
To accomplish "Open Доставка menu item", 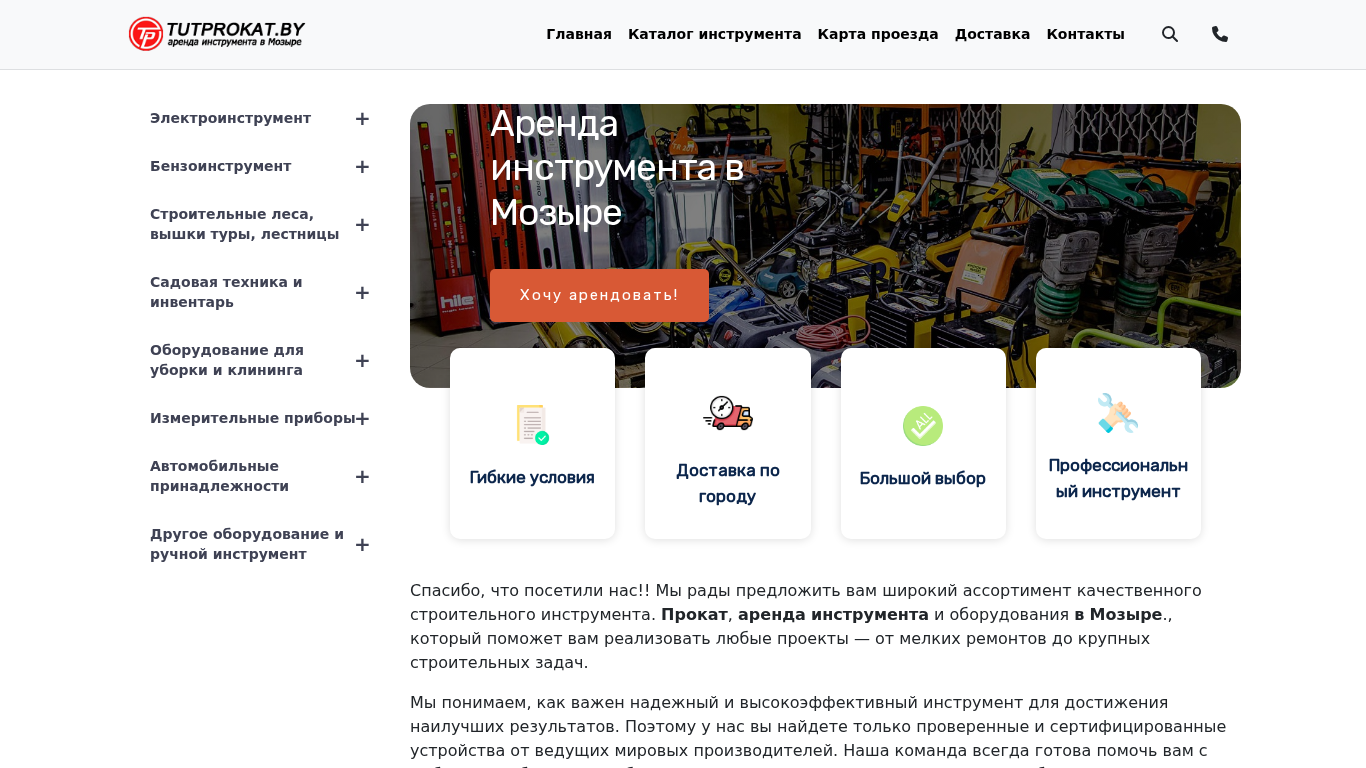I will coord(992,34).
